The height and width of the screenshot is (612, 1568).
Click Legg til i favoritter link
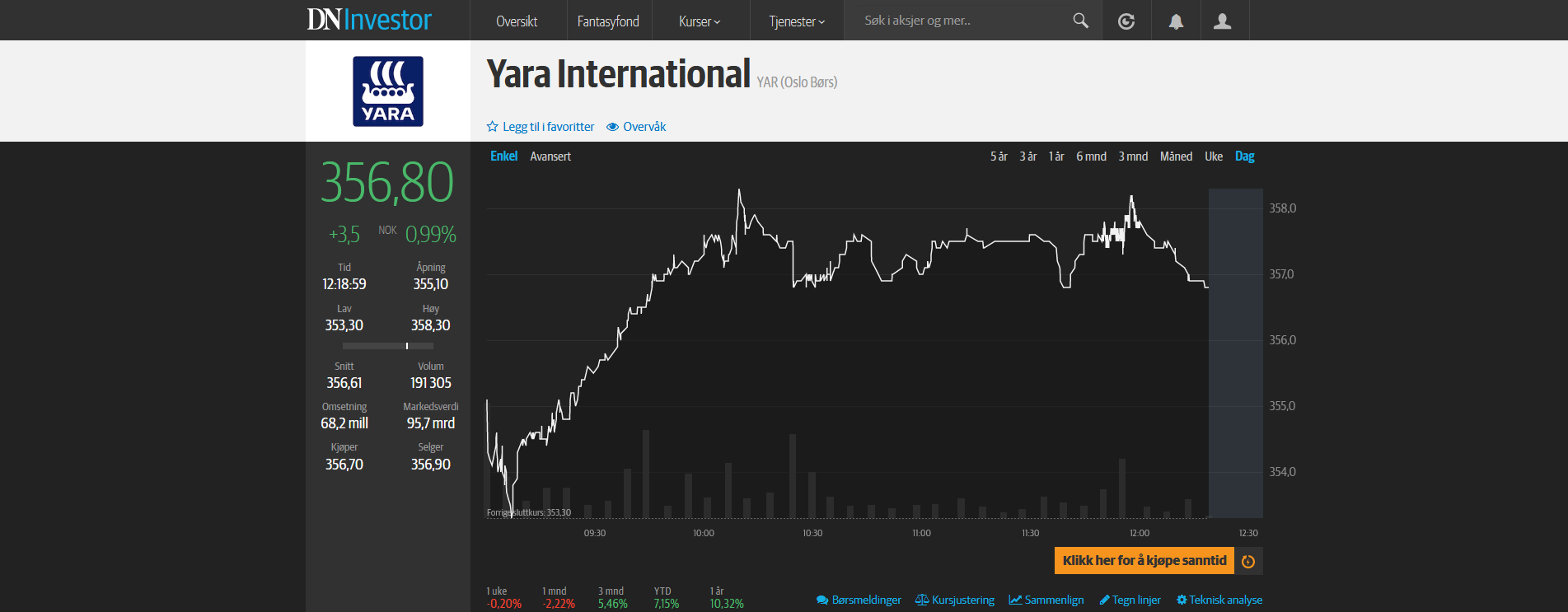(548, 127)
